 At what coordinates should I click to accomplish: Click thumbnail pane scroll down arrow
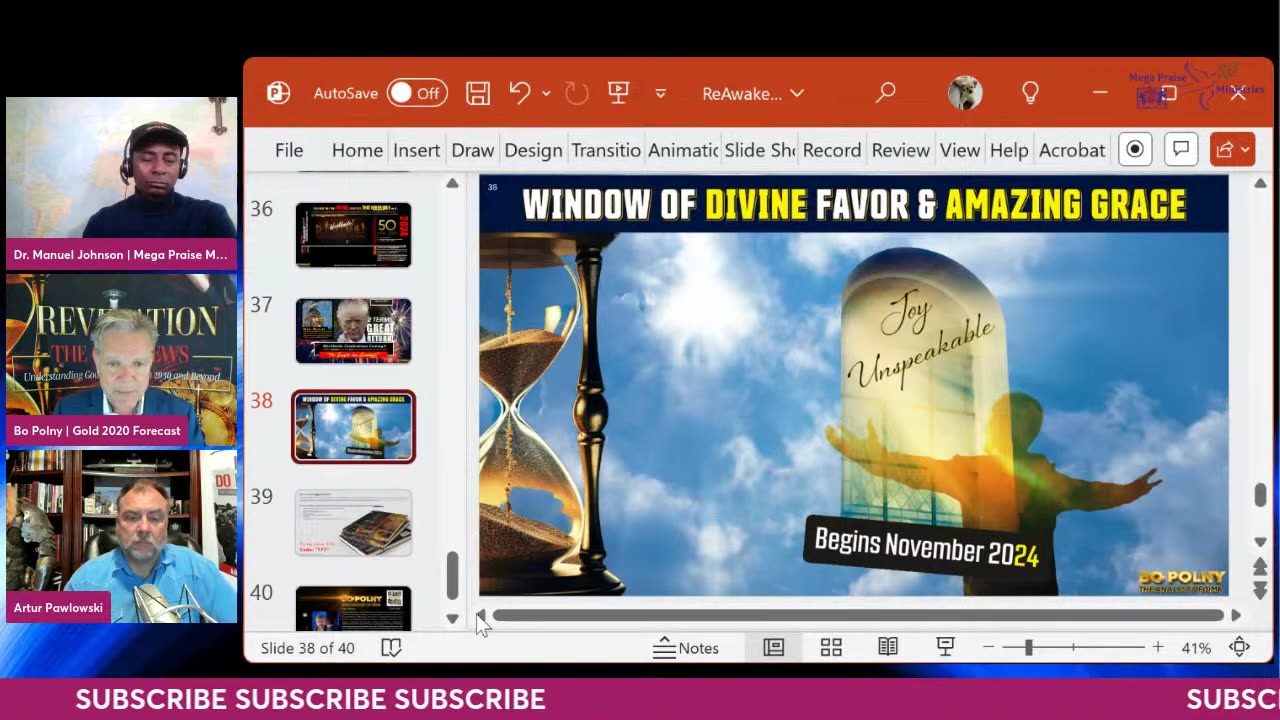pos(452,619)
